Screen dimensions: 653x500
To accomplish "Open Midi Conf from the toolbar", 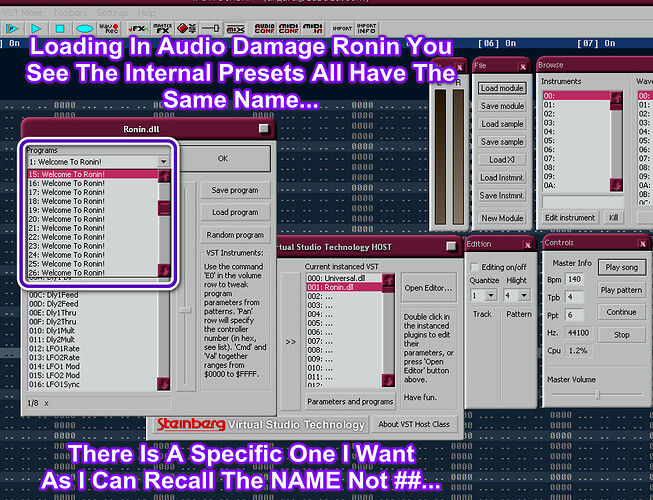I will pyautogui.click(x=289, y=28).
